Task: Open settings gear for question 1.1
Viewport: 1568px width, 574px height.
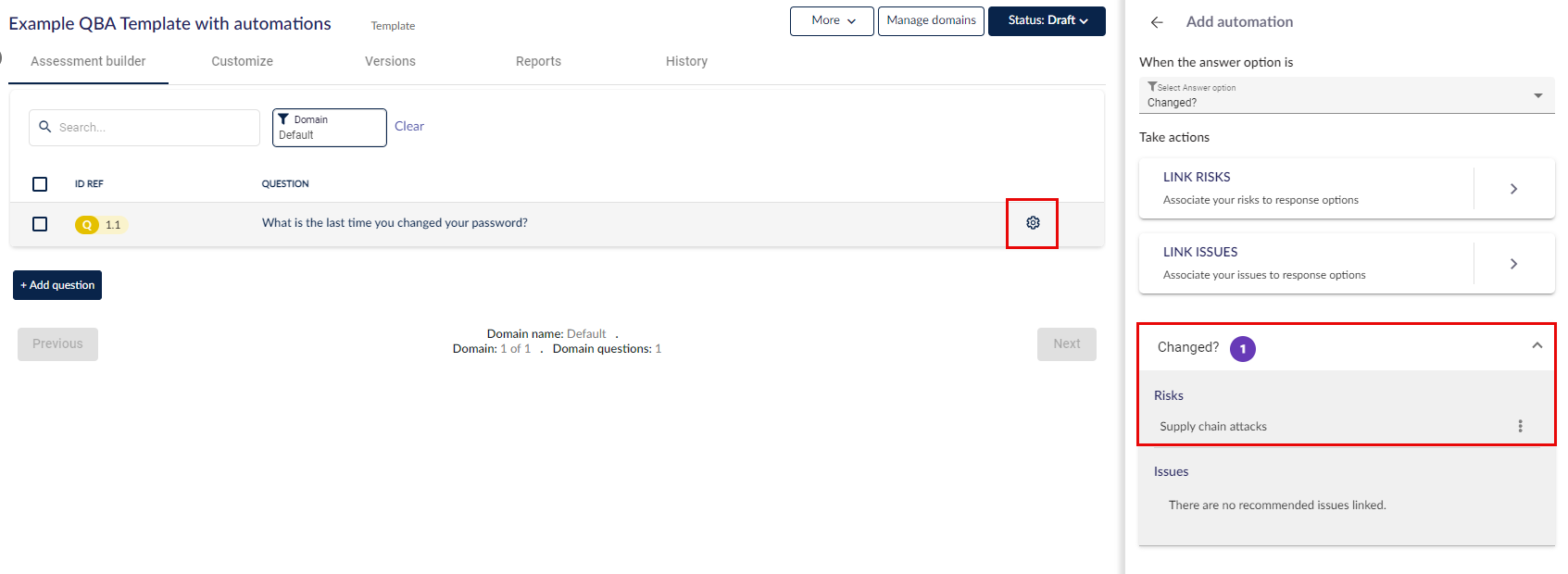Action: tap(1033, 223)
